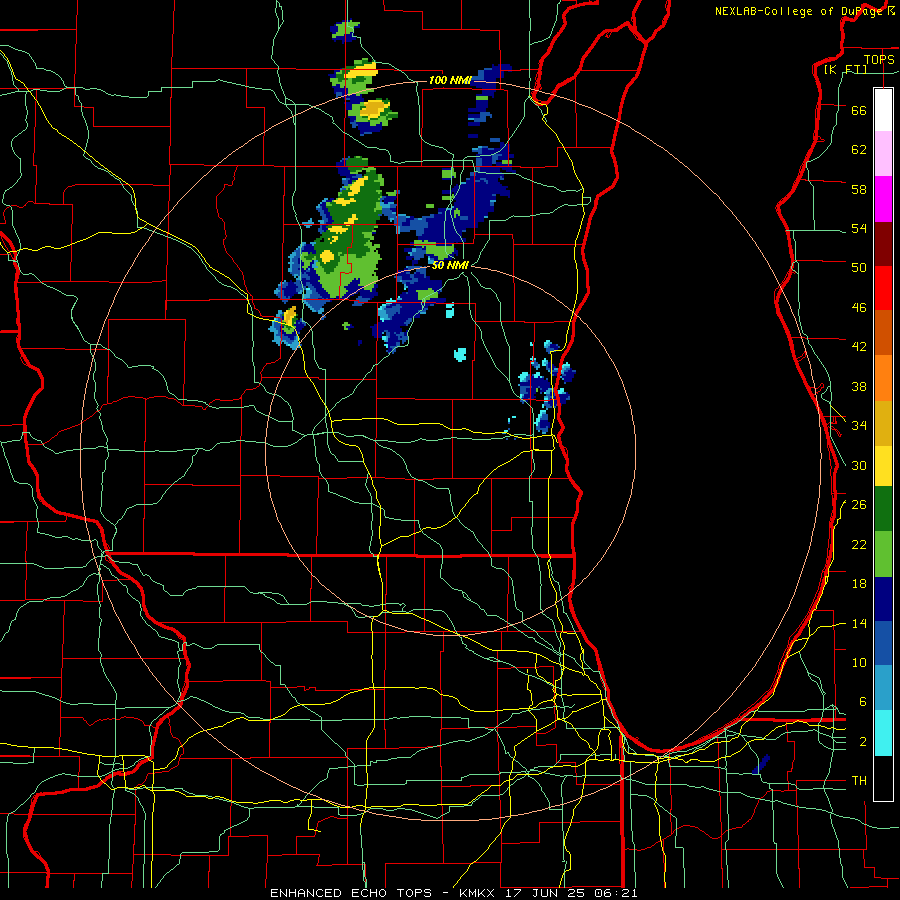This screenshot has width=900, height=900.
Task: Click the light green 22 kft swatch
Action: 883,554
